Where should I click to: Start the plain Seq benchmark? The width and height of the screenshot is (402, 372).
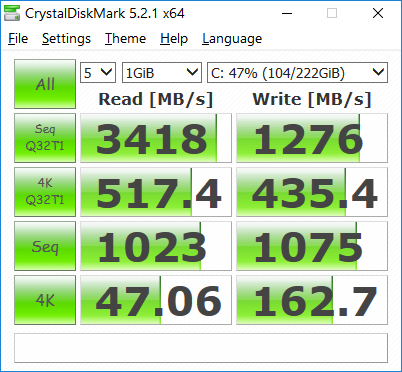click(x=45, y=246)
